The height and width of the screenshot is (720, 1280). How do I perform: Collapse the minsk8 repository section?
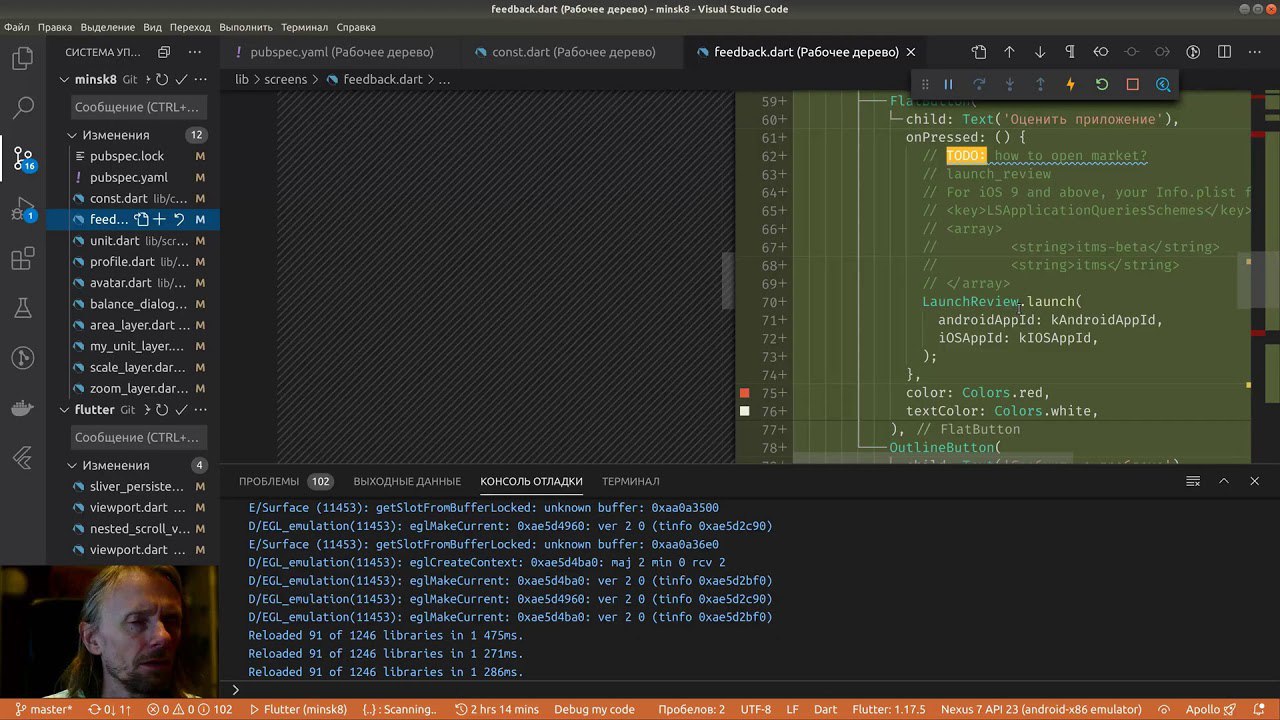point(65,79)
